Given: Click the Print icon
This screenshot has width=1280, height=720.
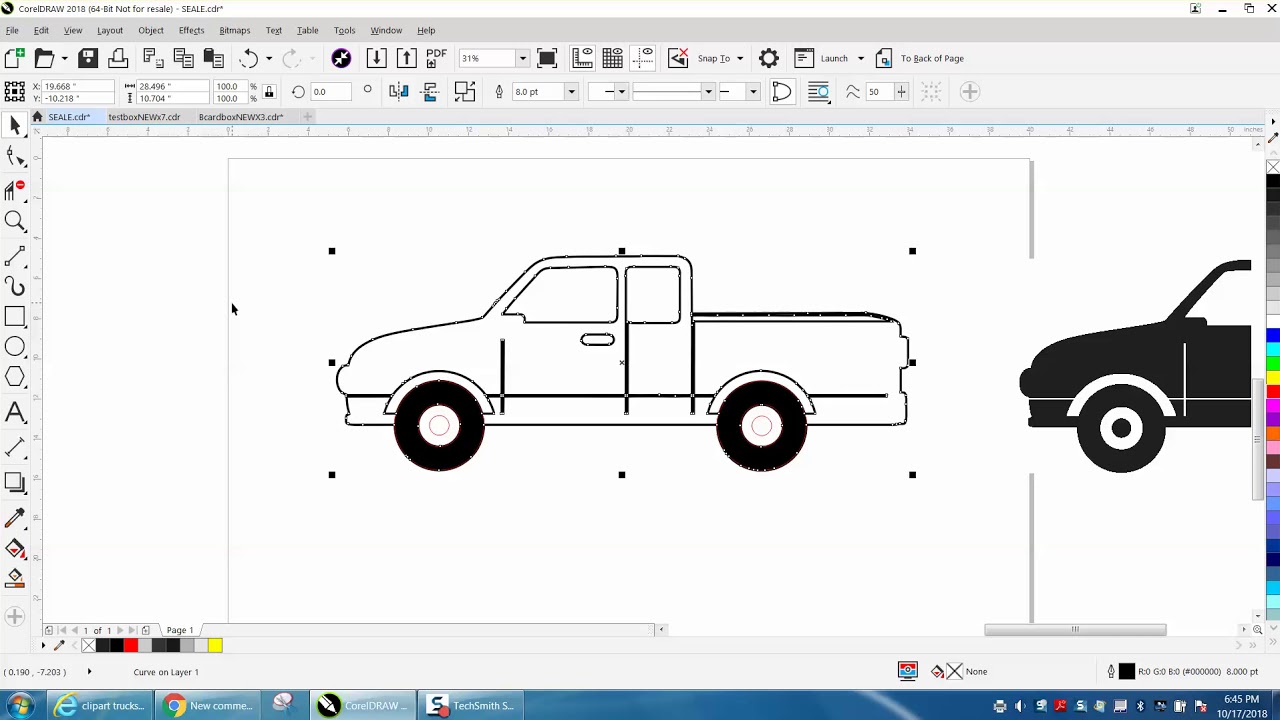Looking at the screenshot, I should [118, 58].
